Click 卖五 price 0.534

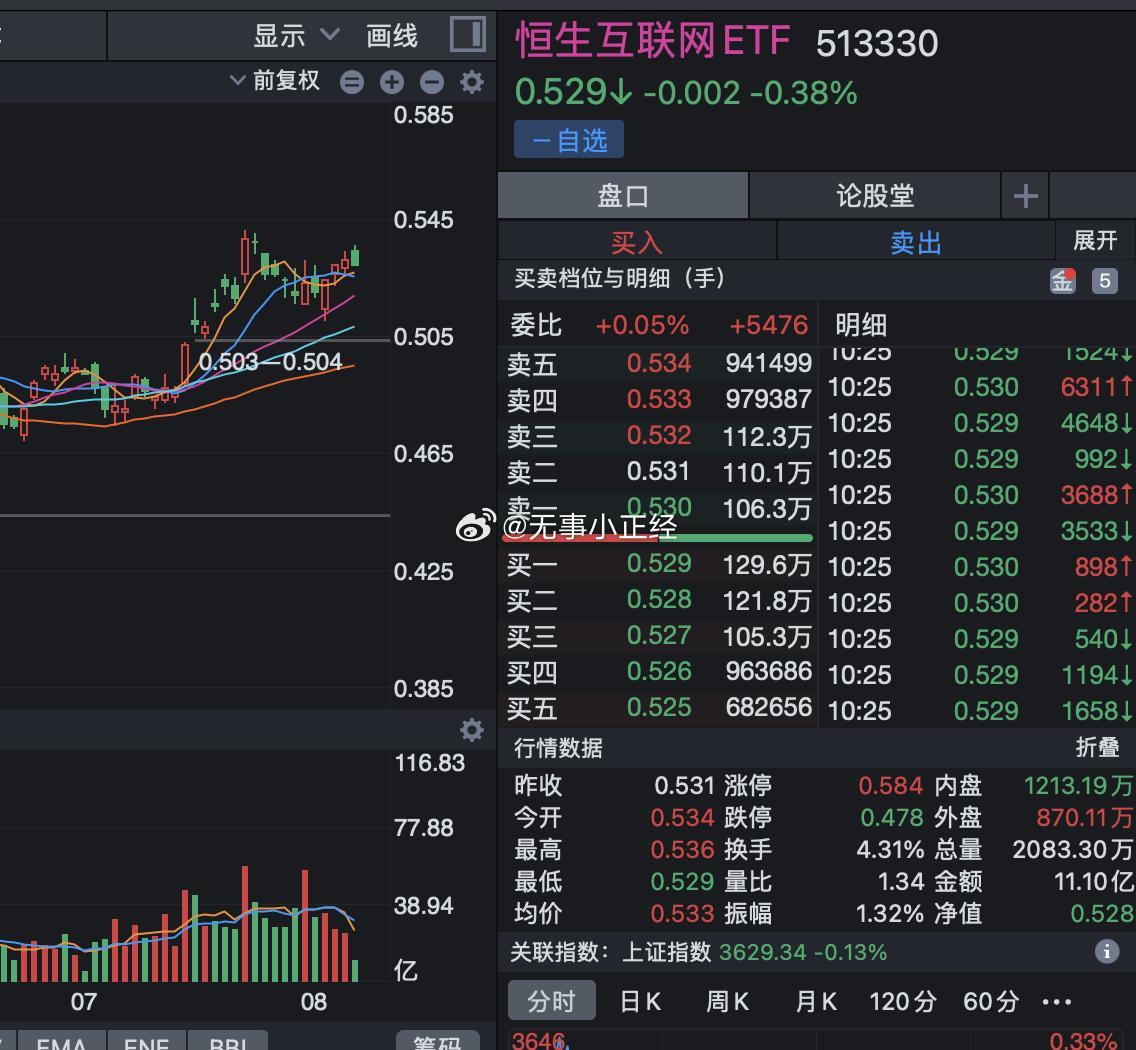[659, 363]
